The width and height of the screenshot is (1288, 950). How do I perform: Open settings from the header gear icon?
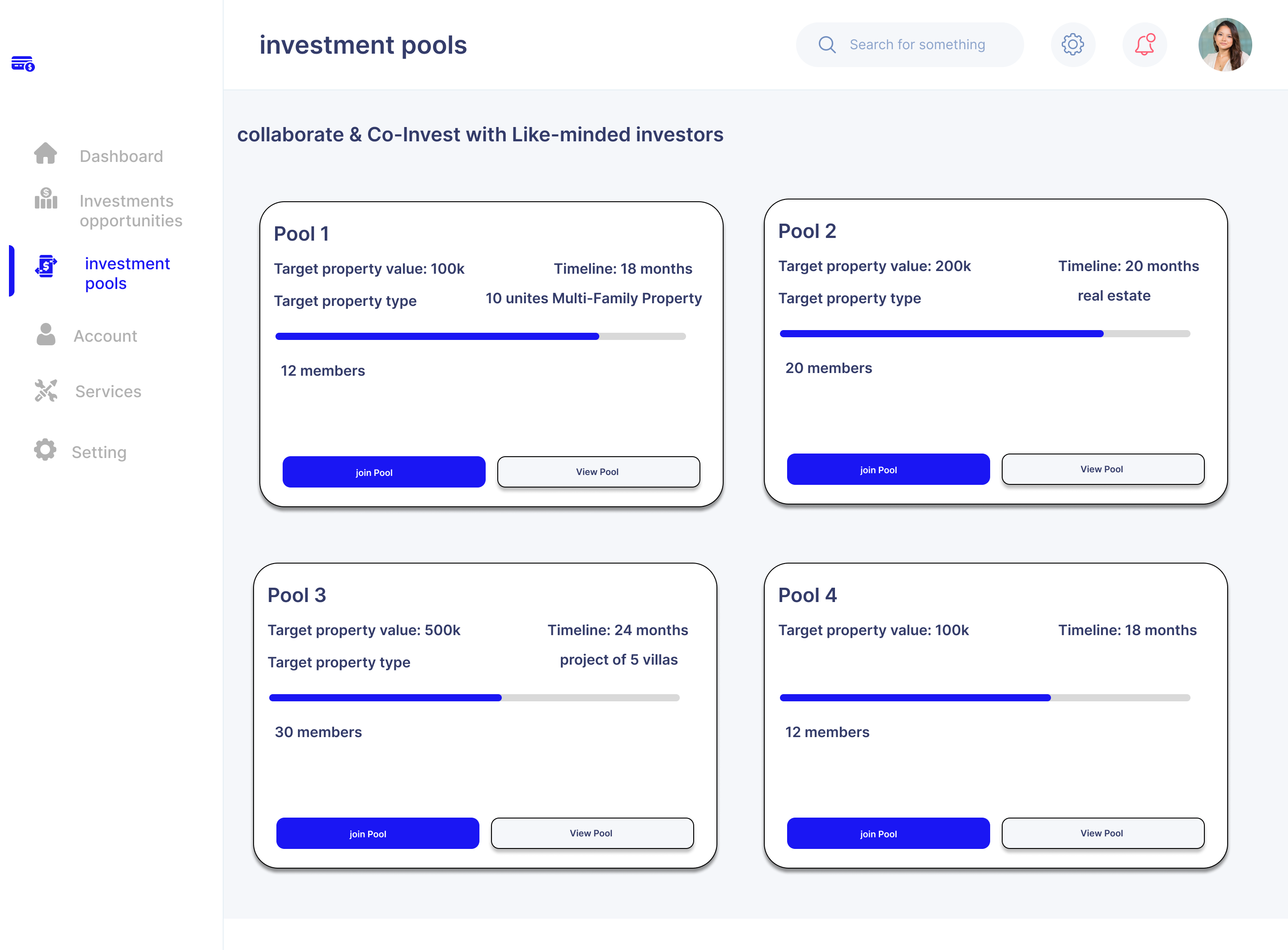[x=1072, y=44]
